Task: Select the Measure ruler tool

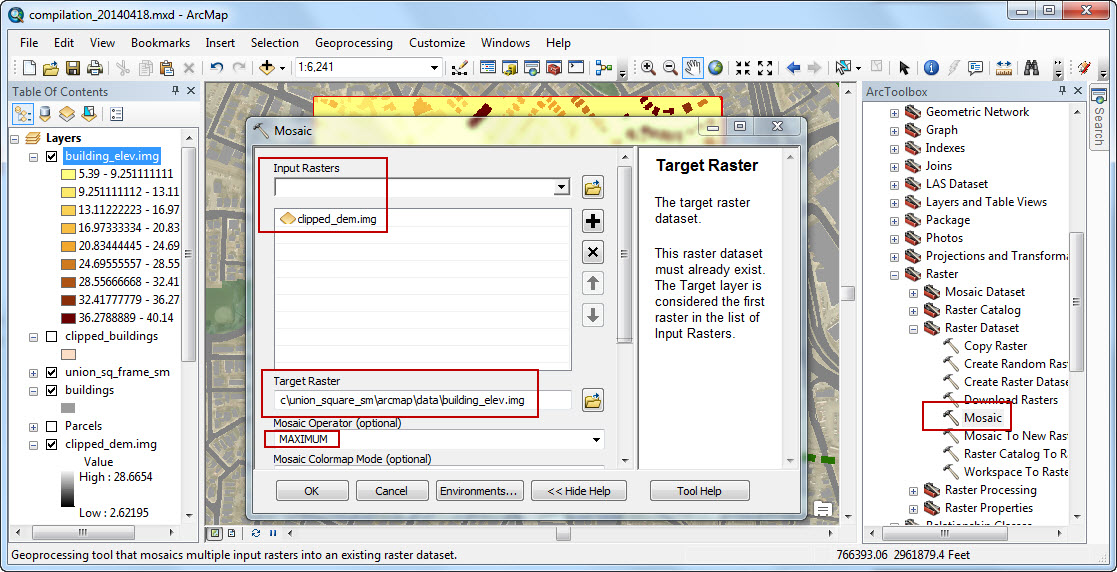Action: point(1004,68)
